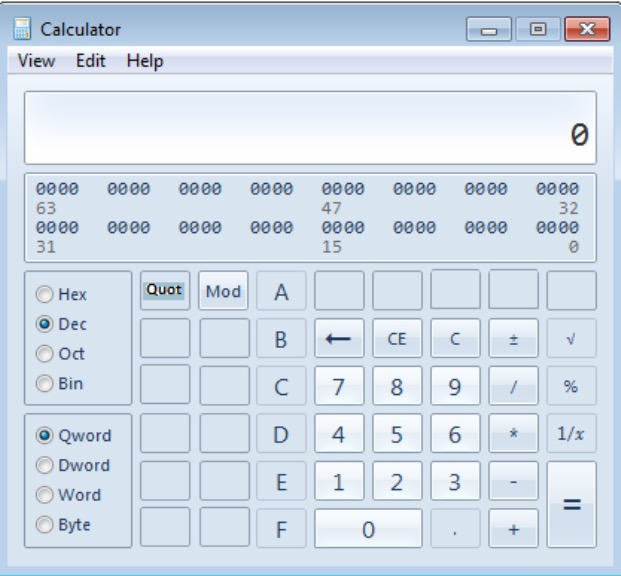This screenshot has height=576, width=621.
Task: Close the Calculator window
Action: pyautogui.click(x=587, y=29)
